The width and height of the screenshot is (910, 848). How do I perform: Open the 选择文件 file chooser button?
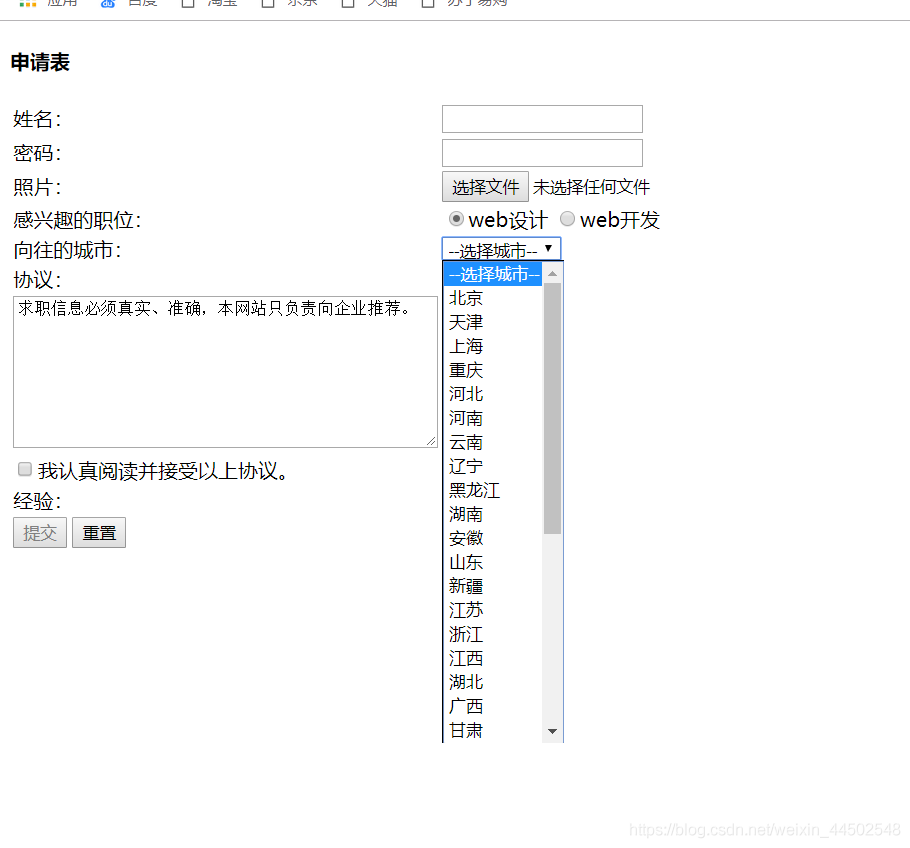(485, 187)
